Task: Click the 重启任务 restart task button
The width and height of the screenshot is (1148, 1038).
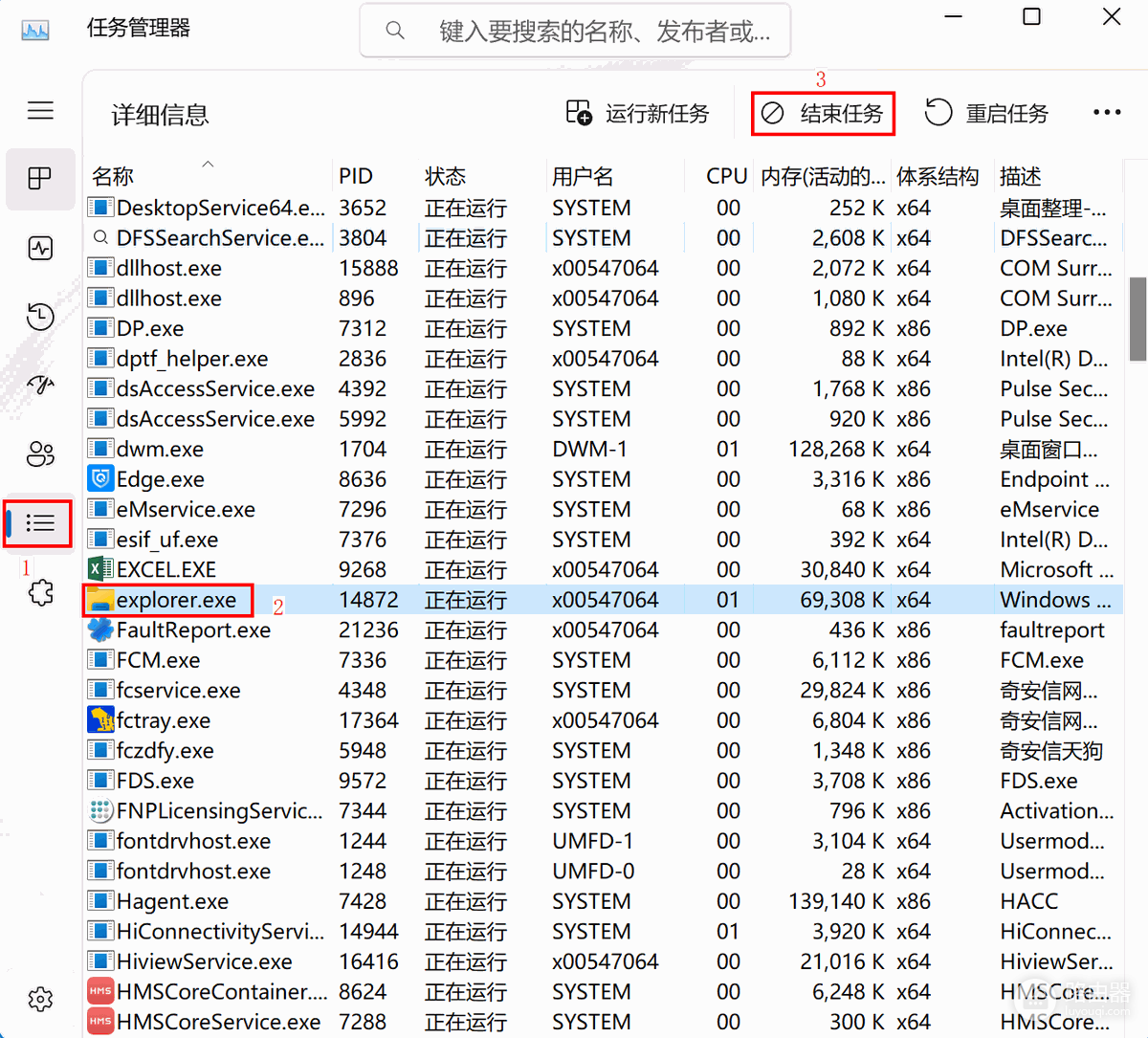Action: (x=986, y=114)
